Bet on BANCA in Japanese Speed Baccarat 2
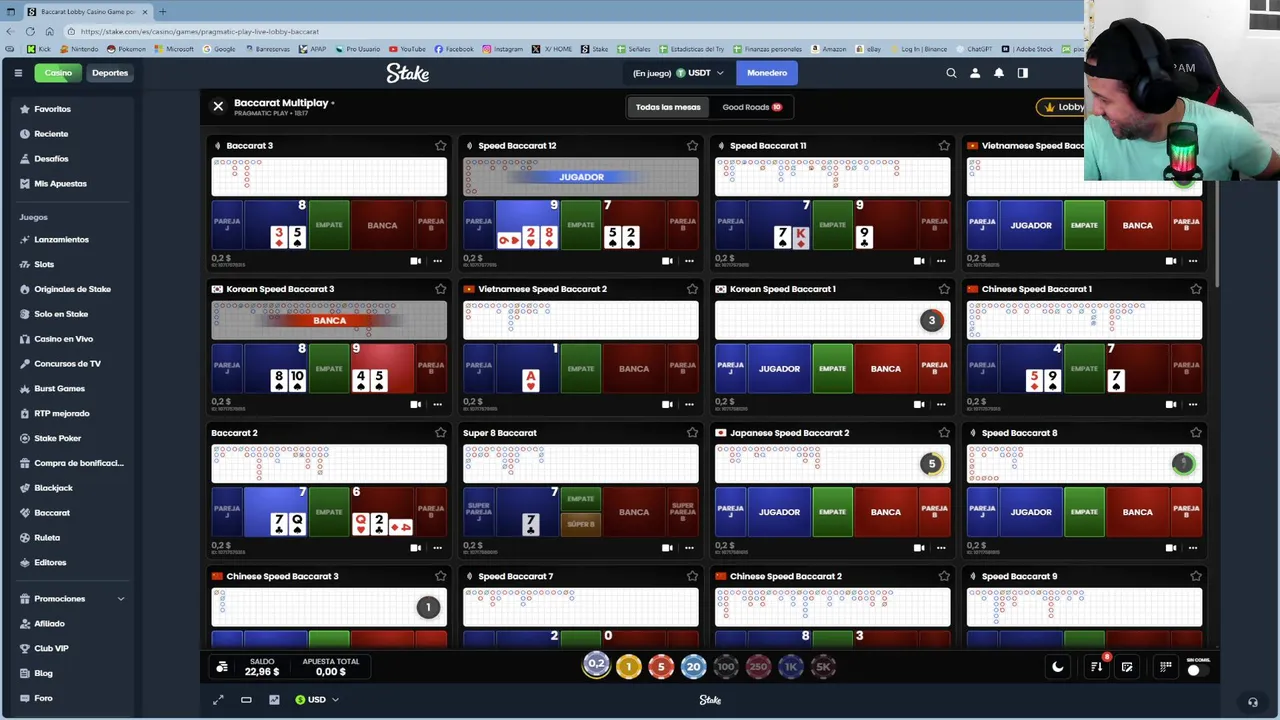This screenshot has height=720, width=1280. tap(885, 512)
